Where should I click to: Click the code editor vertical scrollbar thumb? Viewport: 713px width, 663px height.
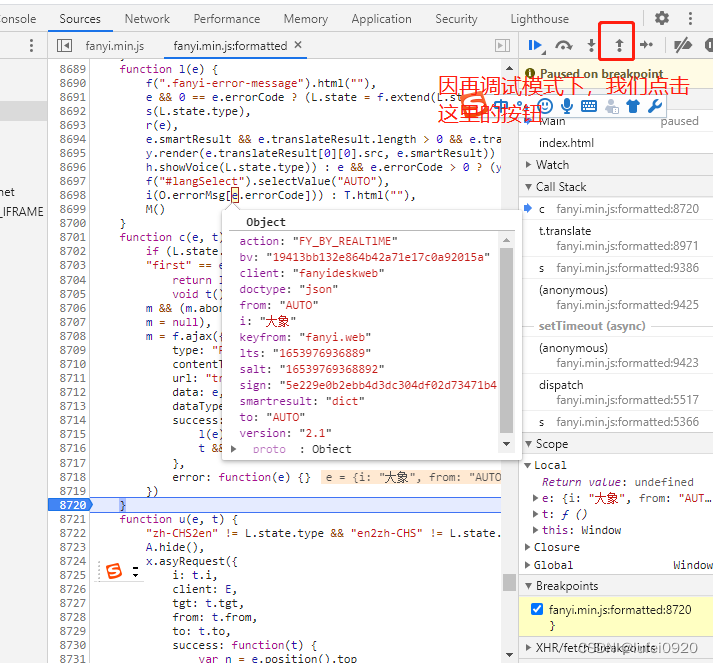(x=509, y=583)
